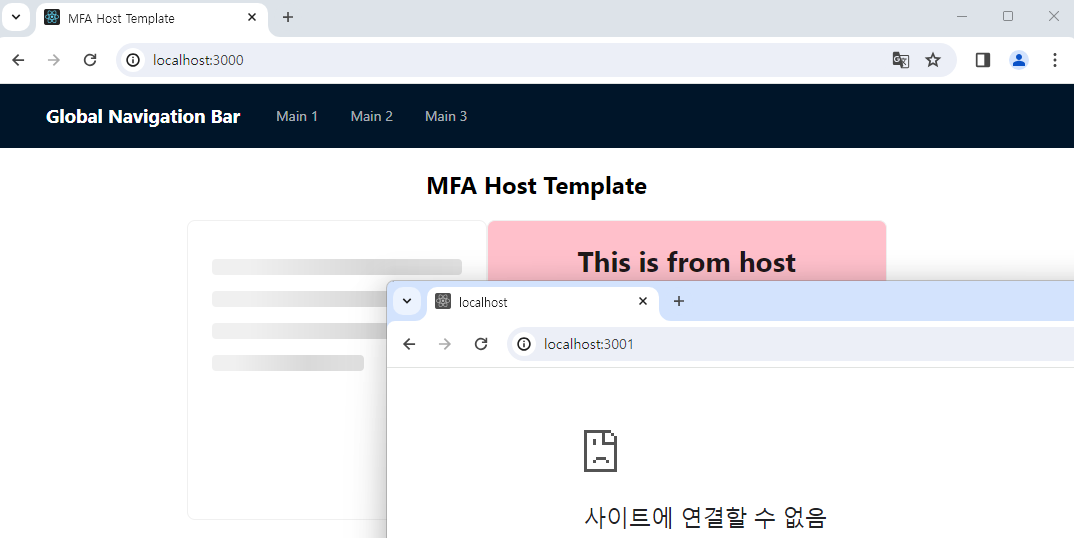
Task: Toggle the browser side panel icon
Action: (x=982, y=60)
